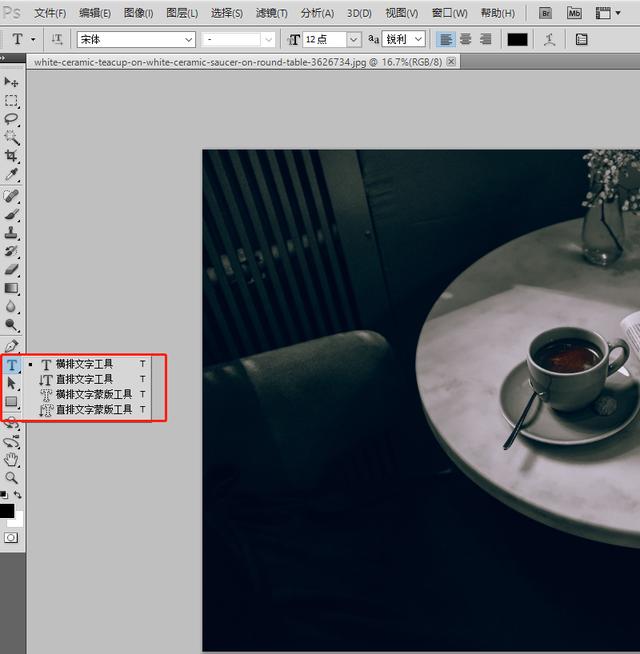
Task: Launch Mini Bridge
Action: pos(574,13)
